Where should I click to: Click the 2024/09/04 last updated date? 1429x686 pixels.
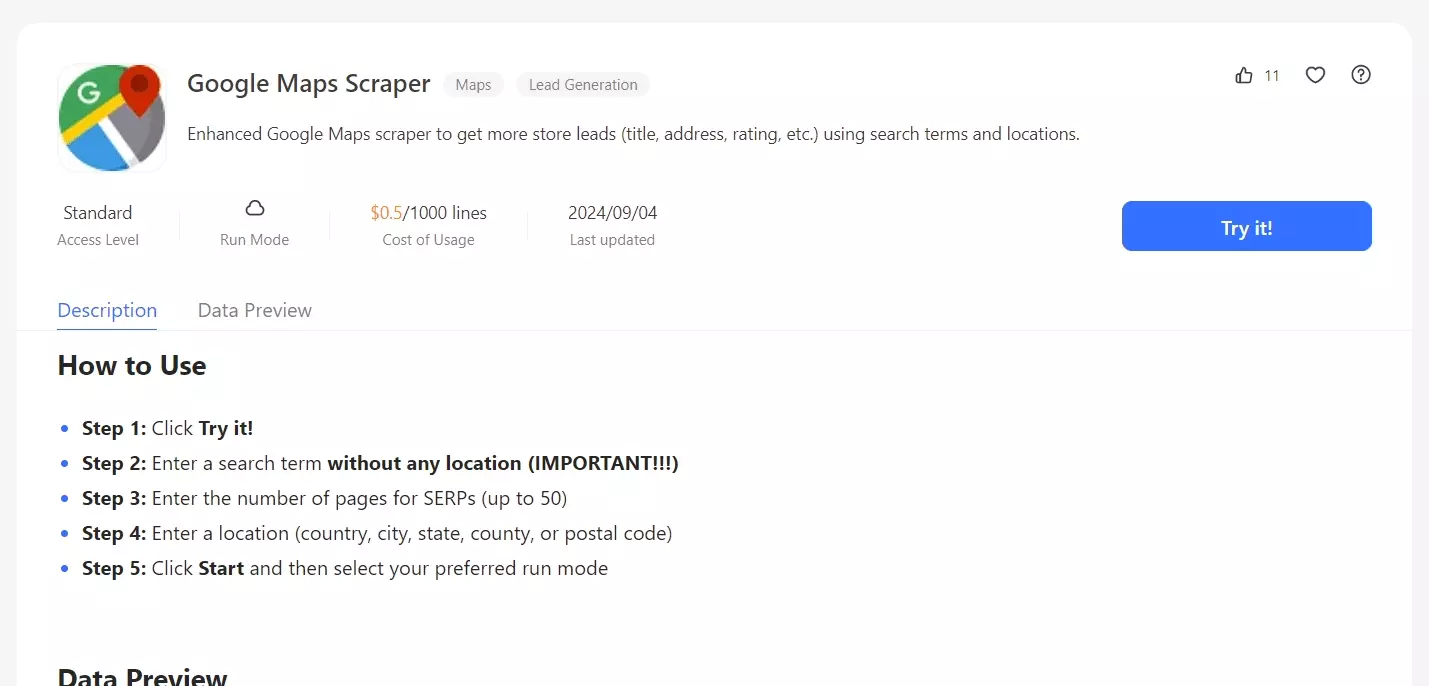pos(611,212)
